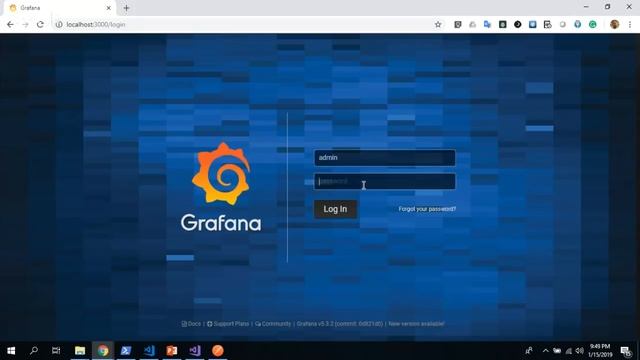Close the Grafana tab
The image size is (640, 360).
(109, 8)
